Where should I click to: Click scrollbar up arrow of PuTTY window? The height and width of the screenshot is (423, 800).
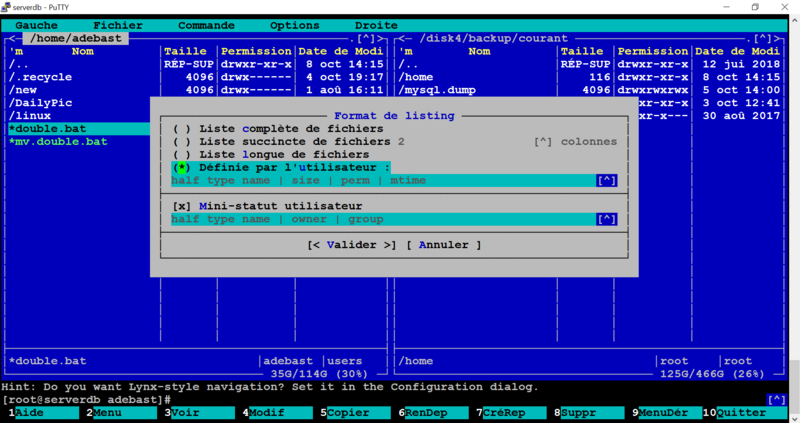point(794,20)
